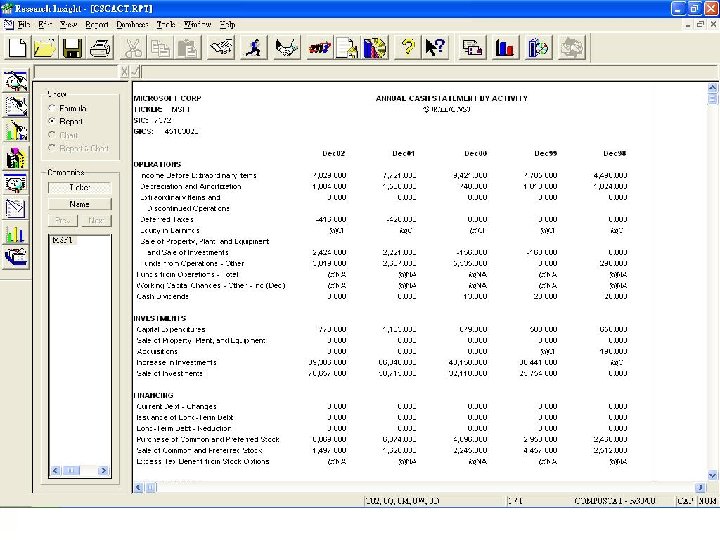
Task: Activate the What's This pointer help icon
Action: pyautogui.click(x=435, y=48)
